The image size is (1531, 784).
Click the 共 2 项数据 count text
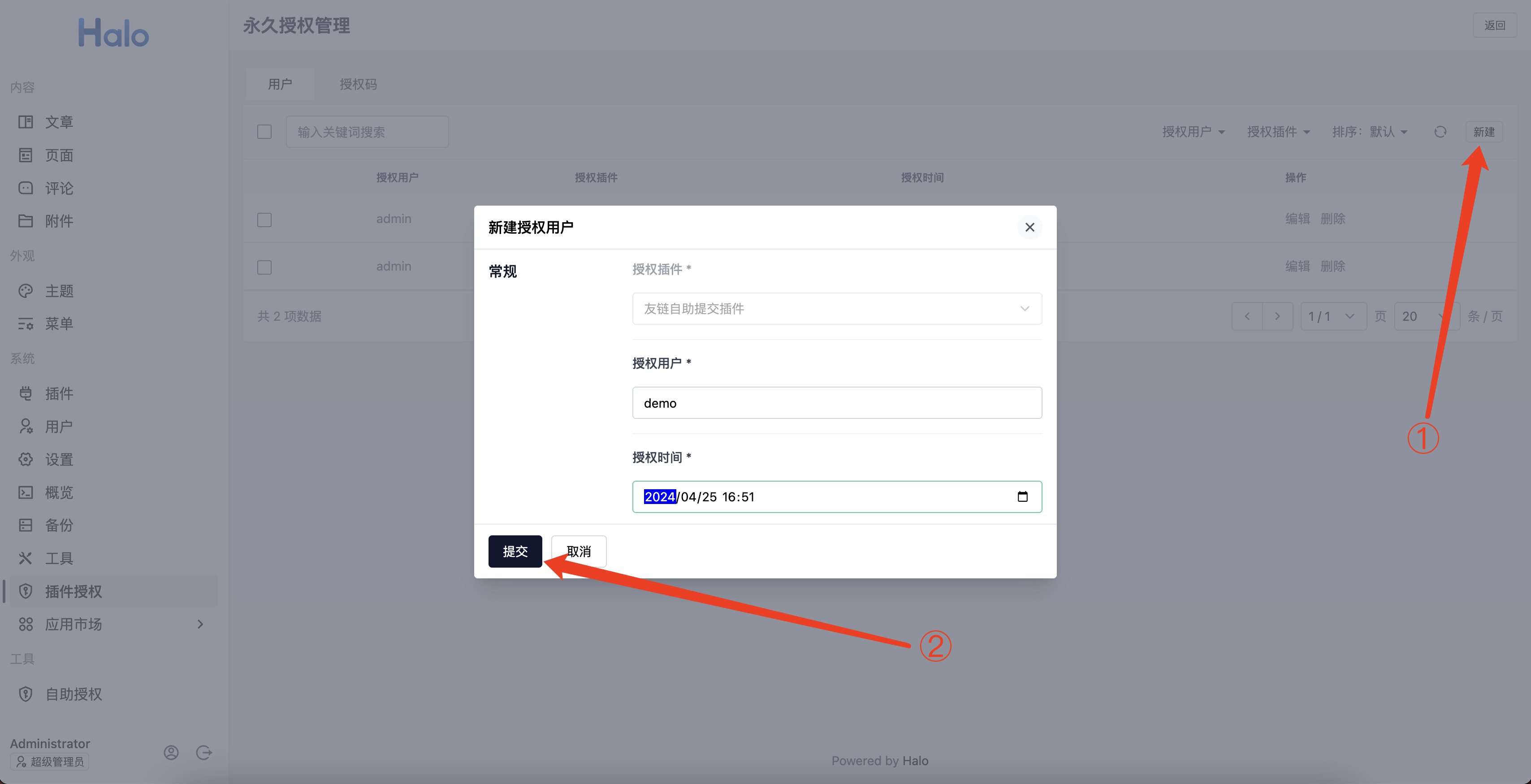[x=290, y=316]
